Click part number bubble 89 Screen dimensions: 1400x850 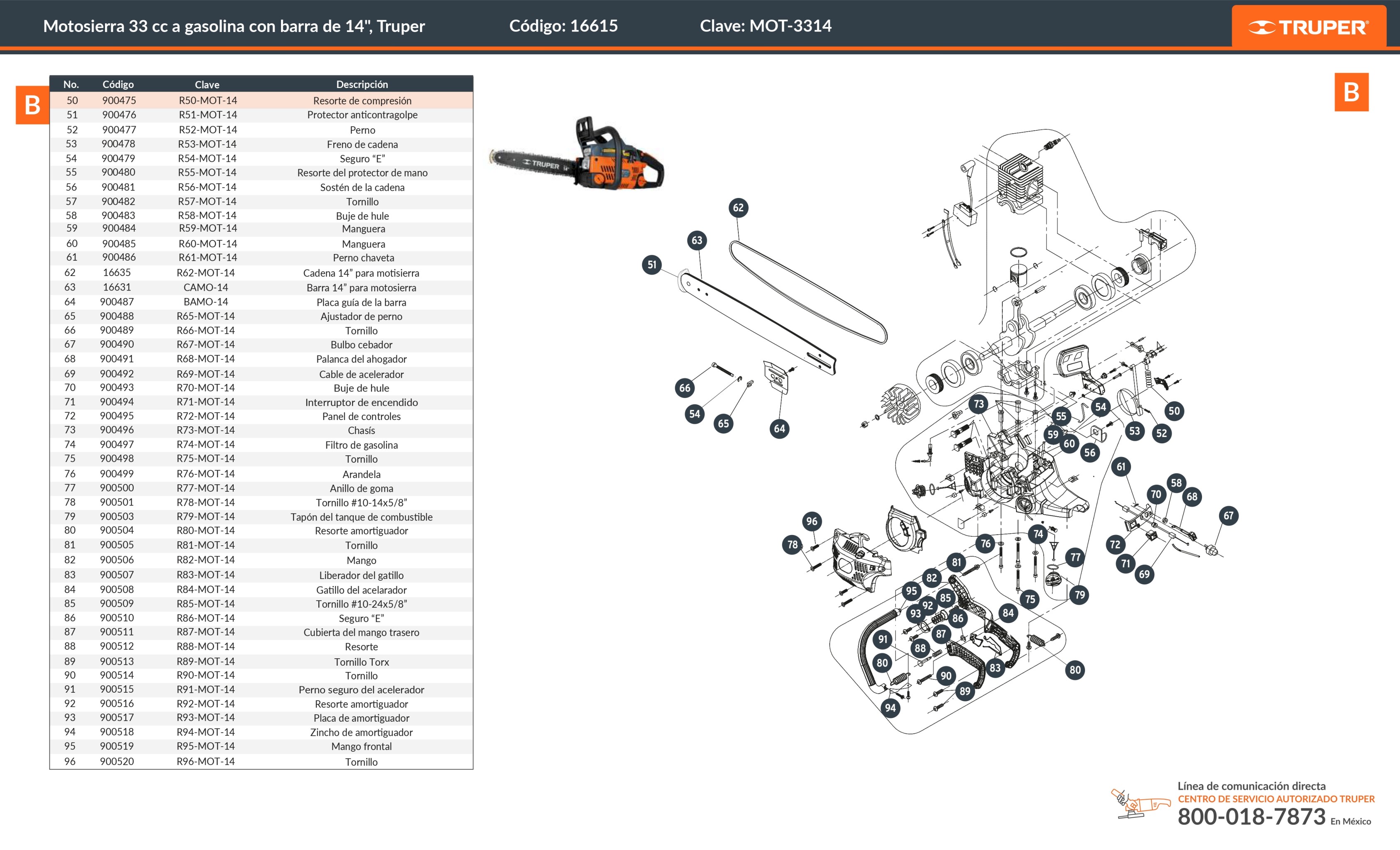(965, 691)
